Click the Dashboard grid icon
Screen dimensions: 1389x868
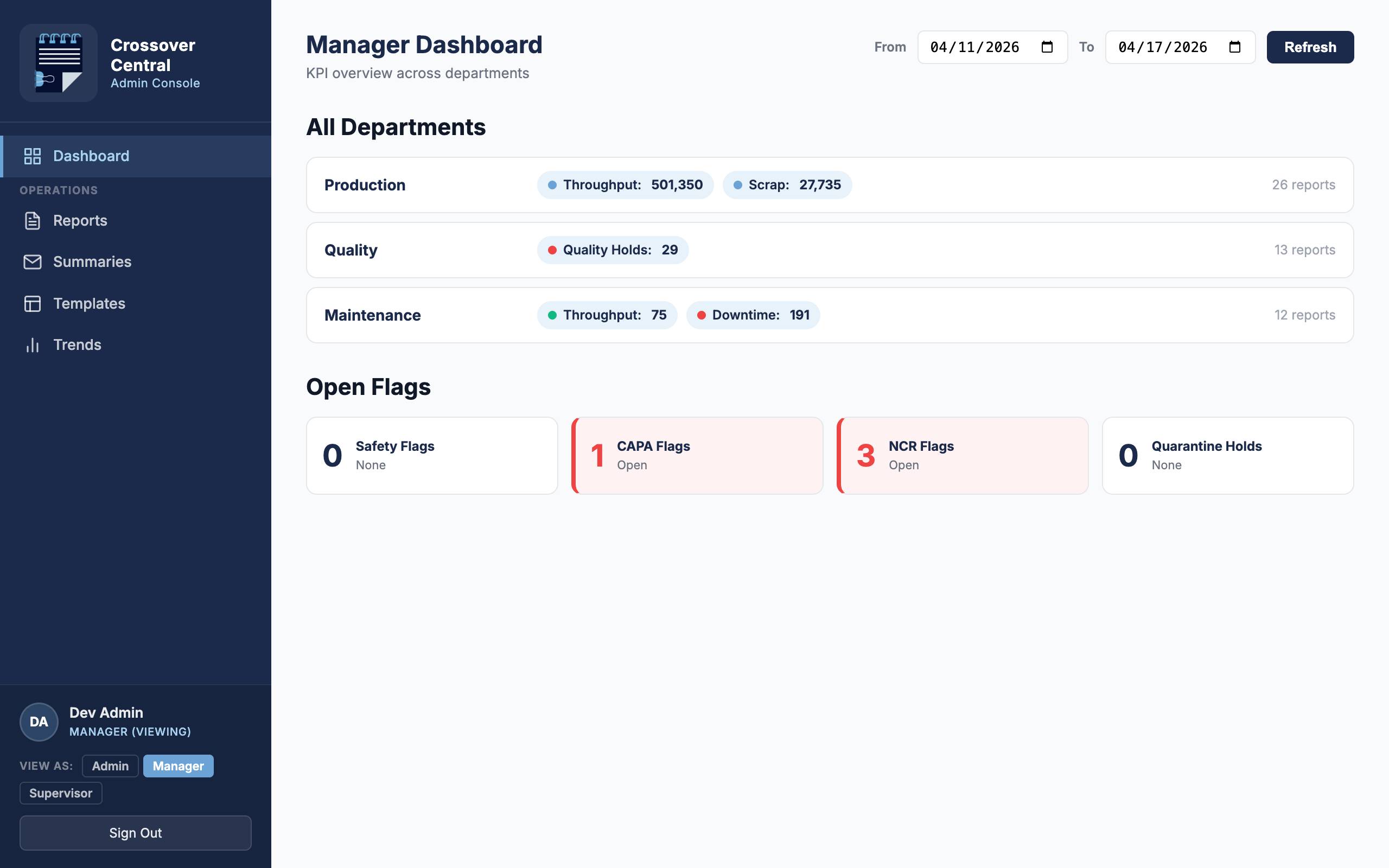tap(33, 156)
